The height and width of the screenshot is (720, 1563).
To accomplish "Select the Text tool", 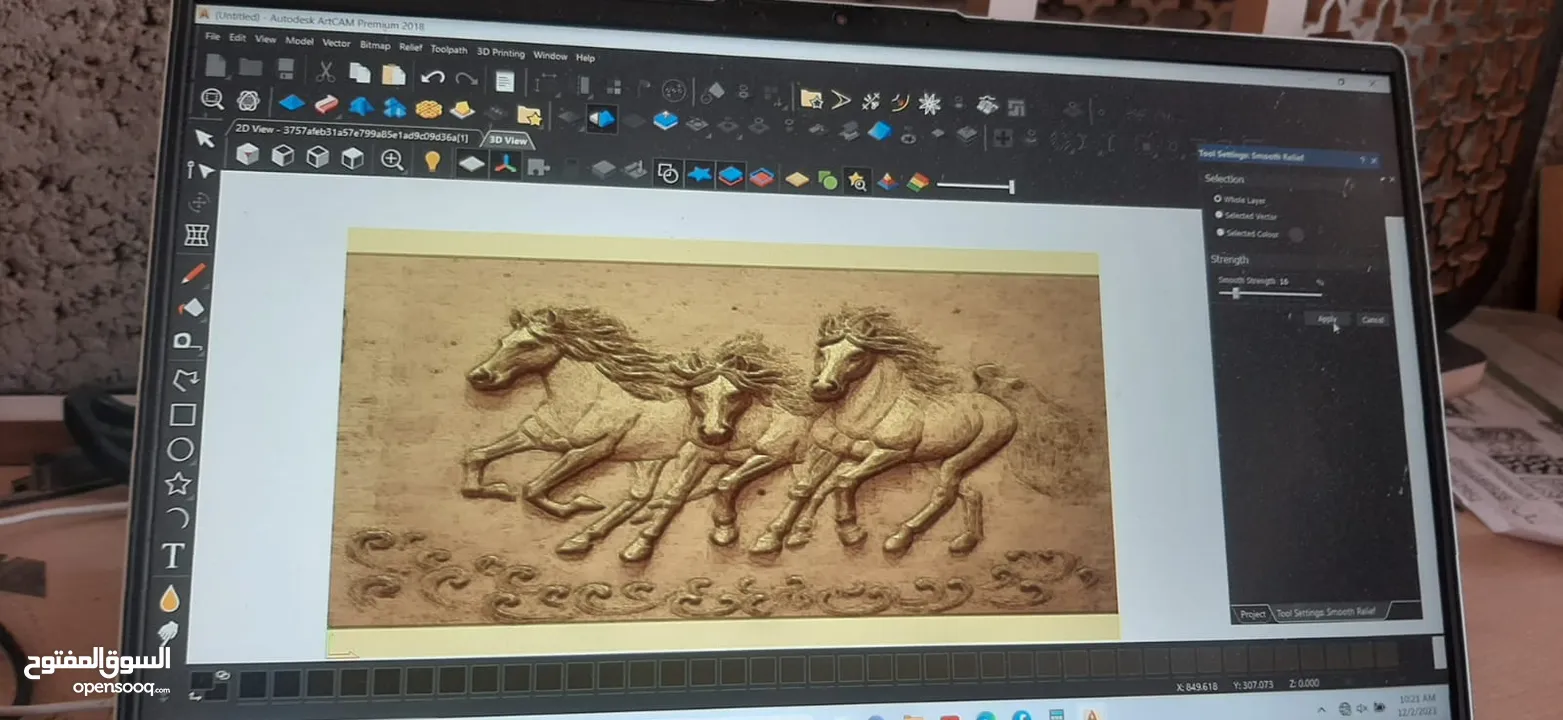I will pos(174,556).
